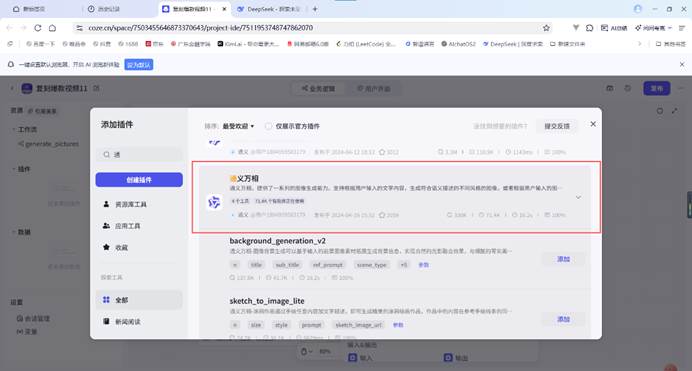Open the 收藏 favorites category

[x=139, y=247]
